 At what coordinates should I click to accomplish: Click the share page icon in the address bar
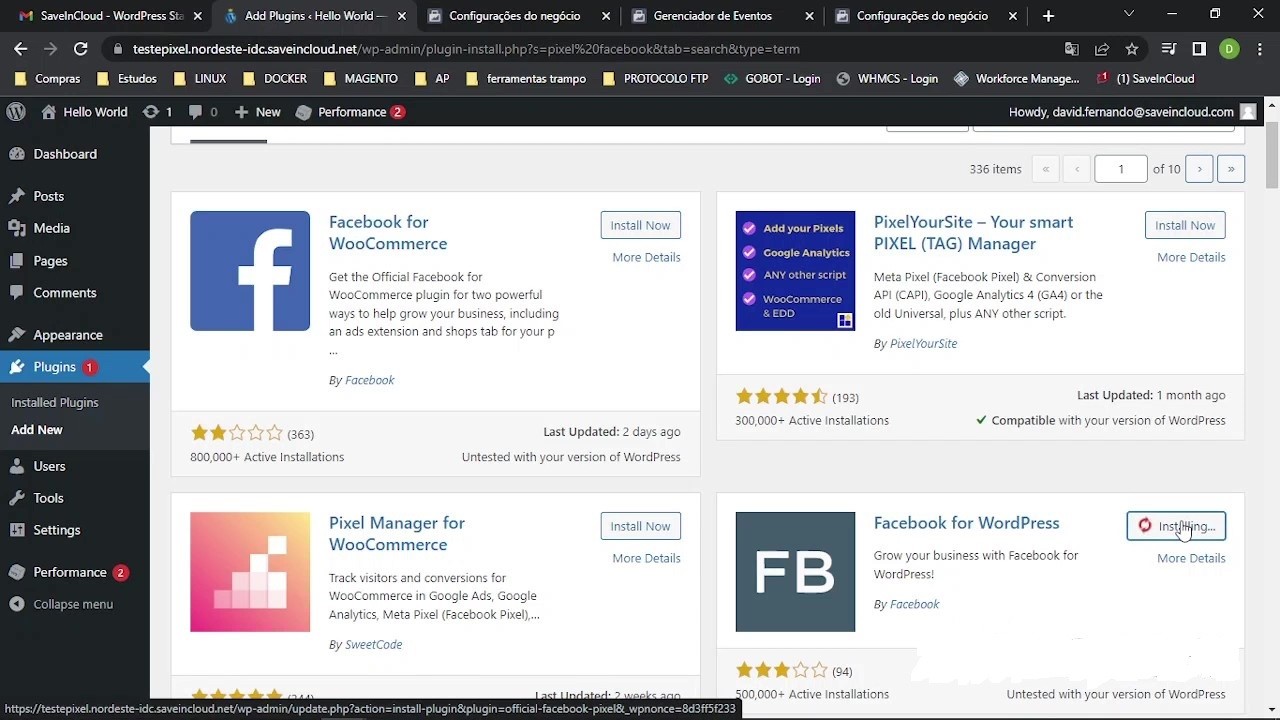coord(1101,48)
